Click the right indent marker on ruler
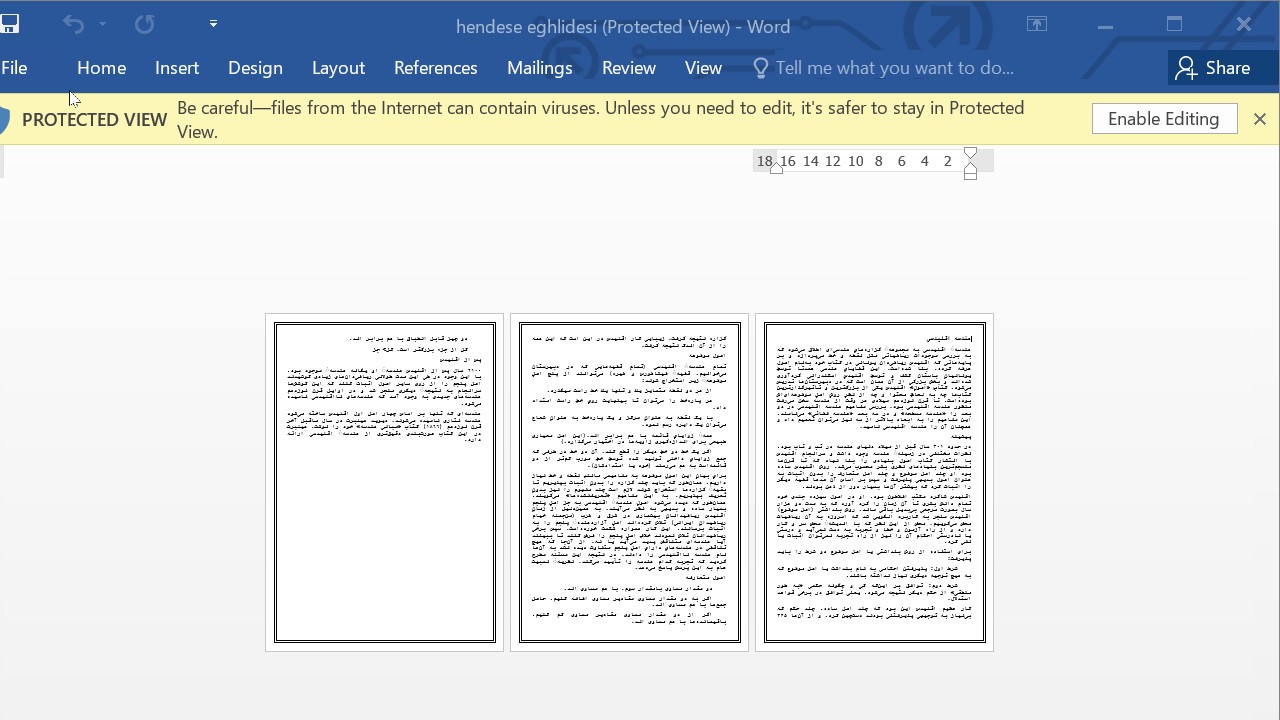1280x720 pixels. [970, 173]
